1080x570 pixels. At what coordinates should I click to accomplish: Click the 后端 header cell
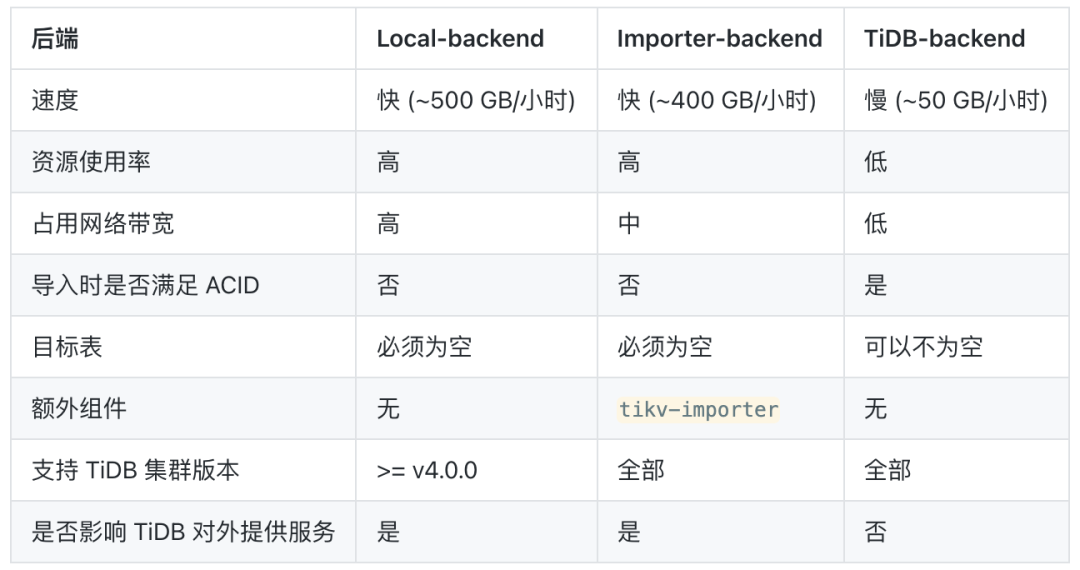[x=55, y=39]
